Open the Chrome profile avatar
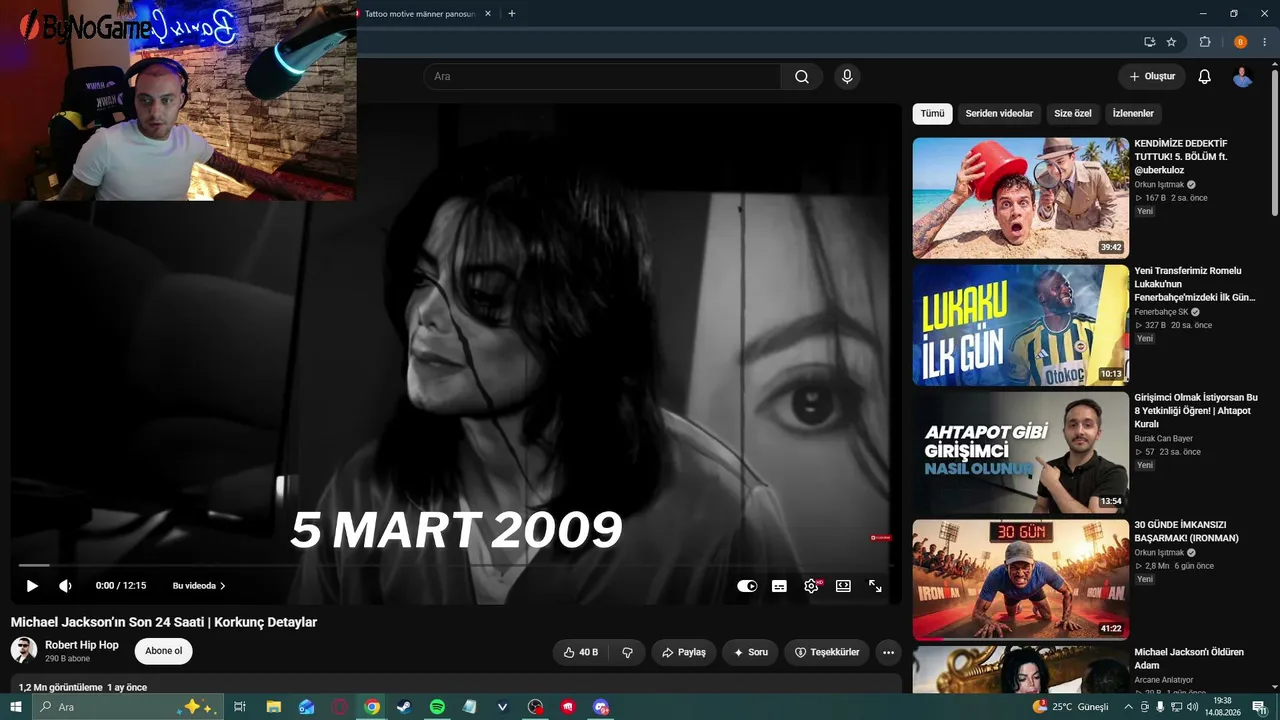Screen dimensions: 1280x720 click(1240, 42)
